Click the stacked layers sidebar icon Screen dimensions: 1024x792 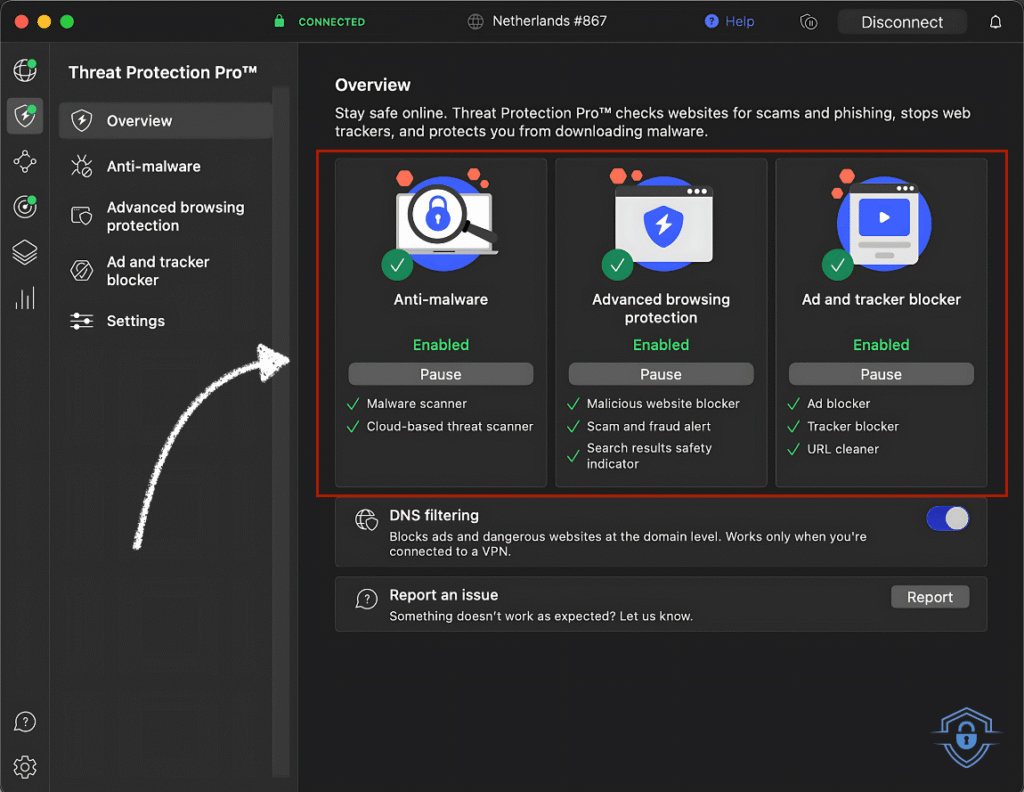25,253
